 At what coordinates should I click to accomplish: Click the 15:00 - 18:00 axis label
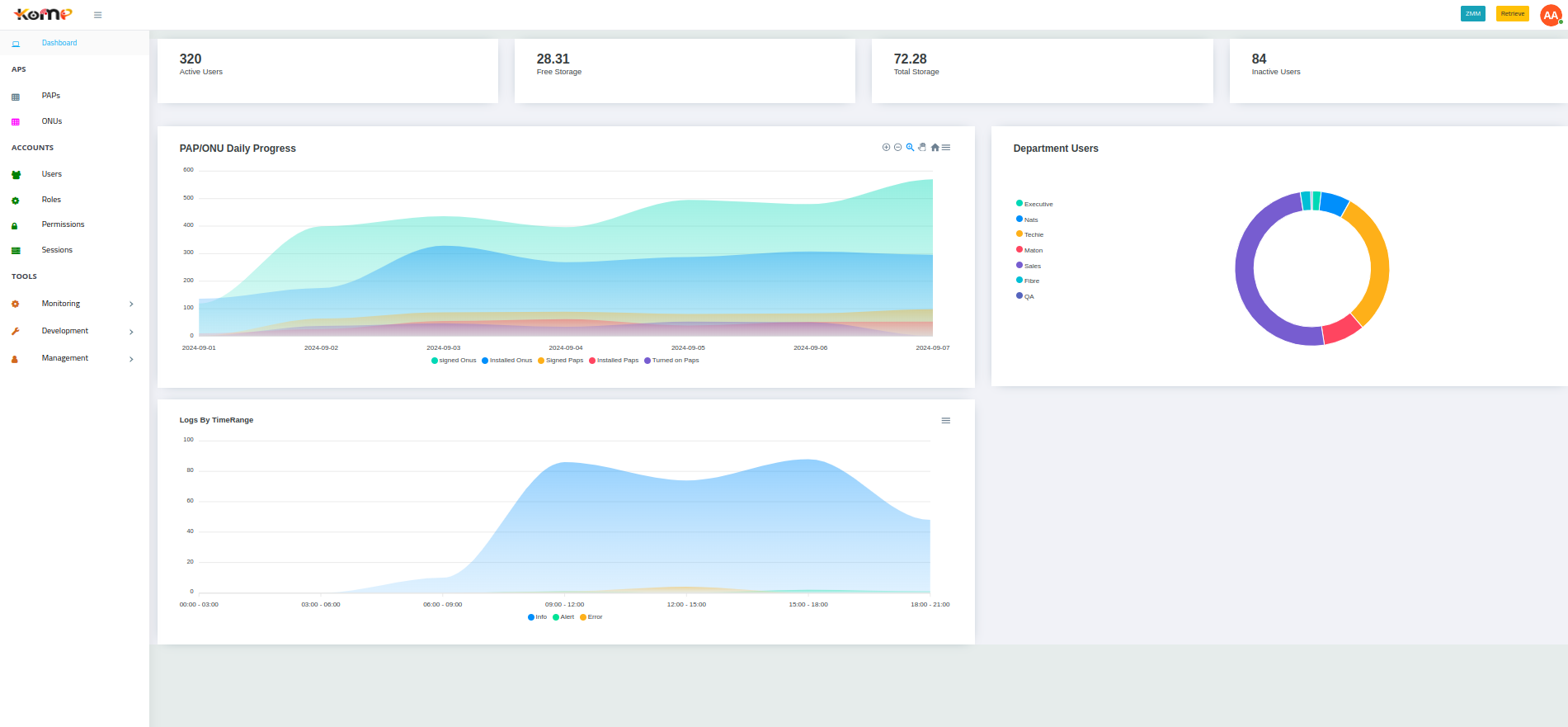click(x=808, y=605)
